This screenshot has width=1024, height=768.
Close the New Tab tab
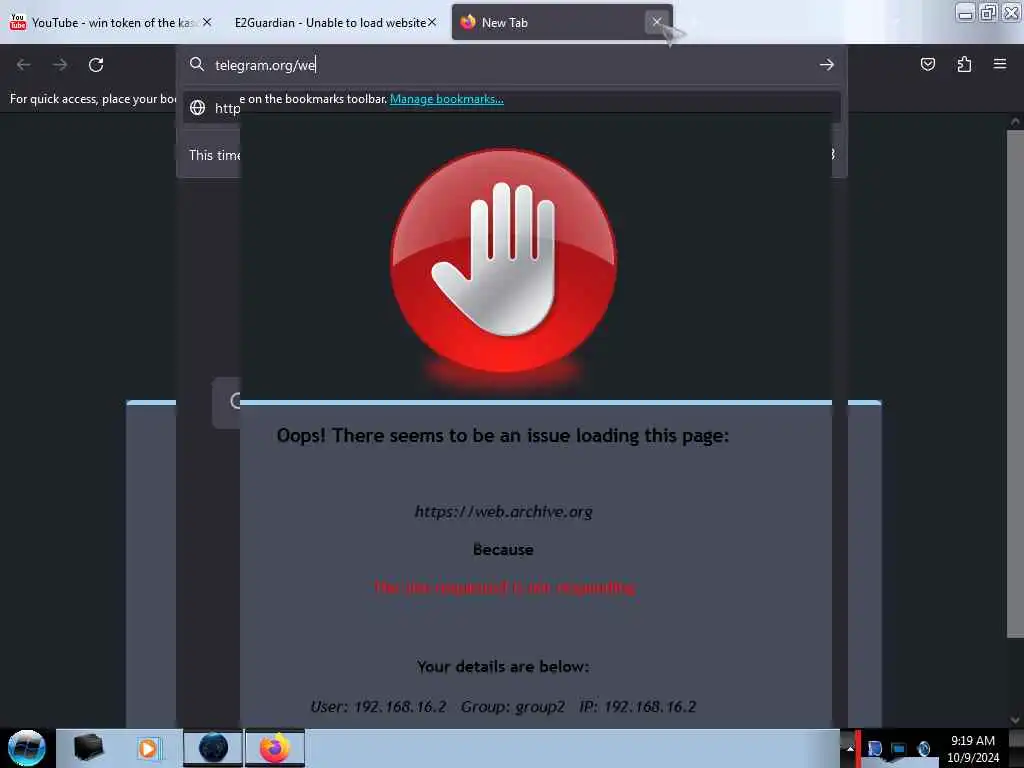(x=656, y=22)
